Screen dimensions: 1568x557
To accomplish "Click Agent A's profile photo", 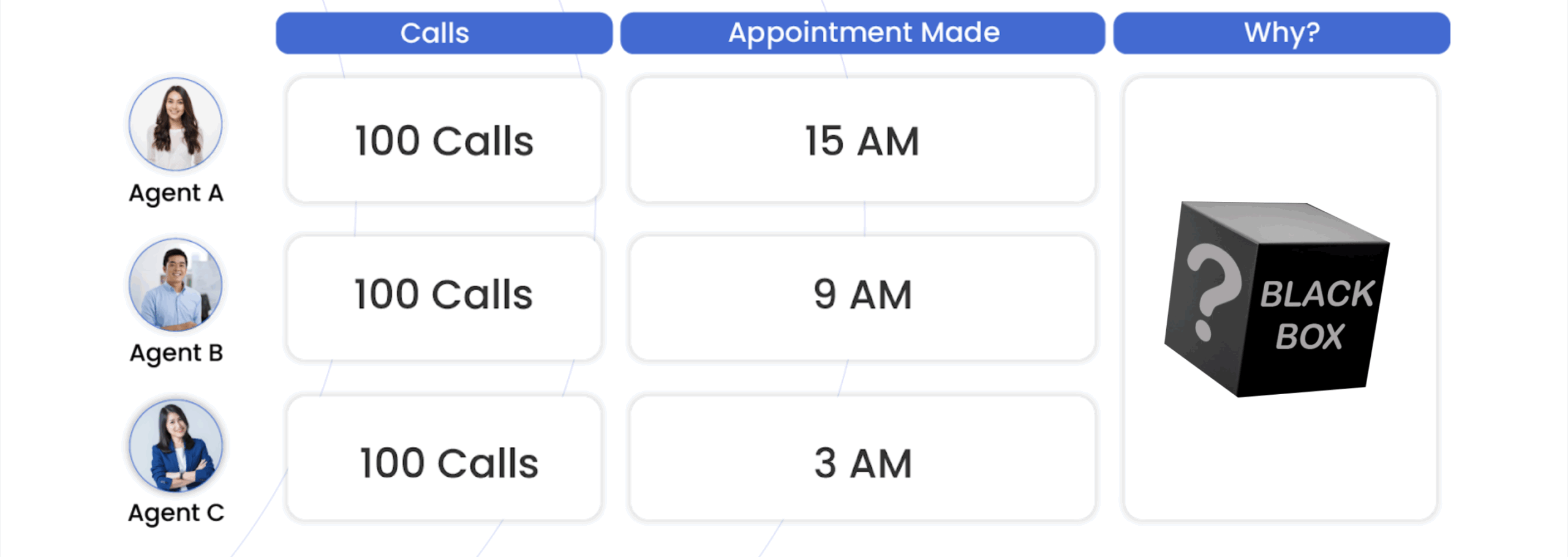I will click(x=176, y=124).
